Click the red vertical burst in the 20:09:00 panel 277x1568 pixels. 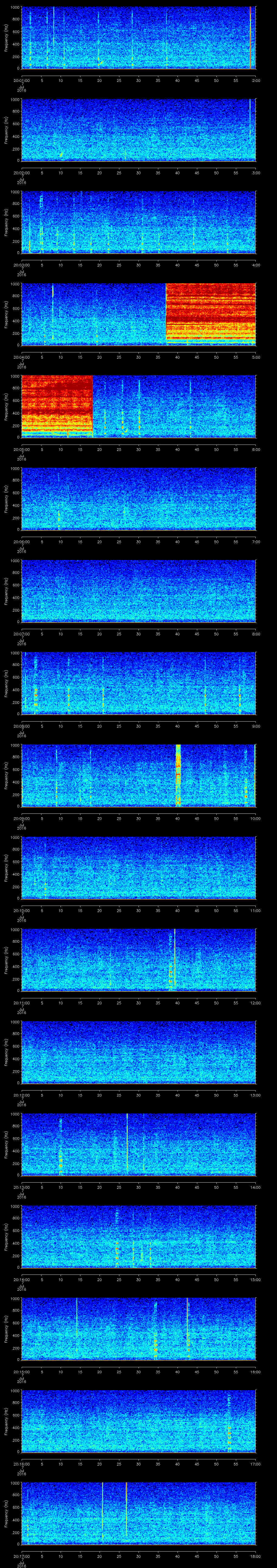pyautogui.click(x=178, y=775)
